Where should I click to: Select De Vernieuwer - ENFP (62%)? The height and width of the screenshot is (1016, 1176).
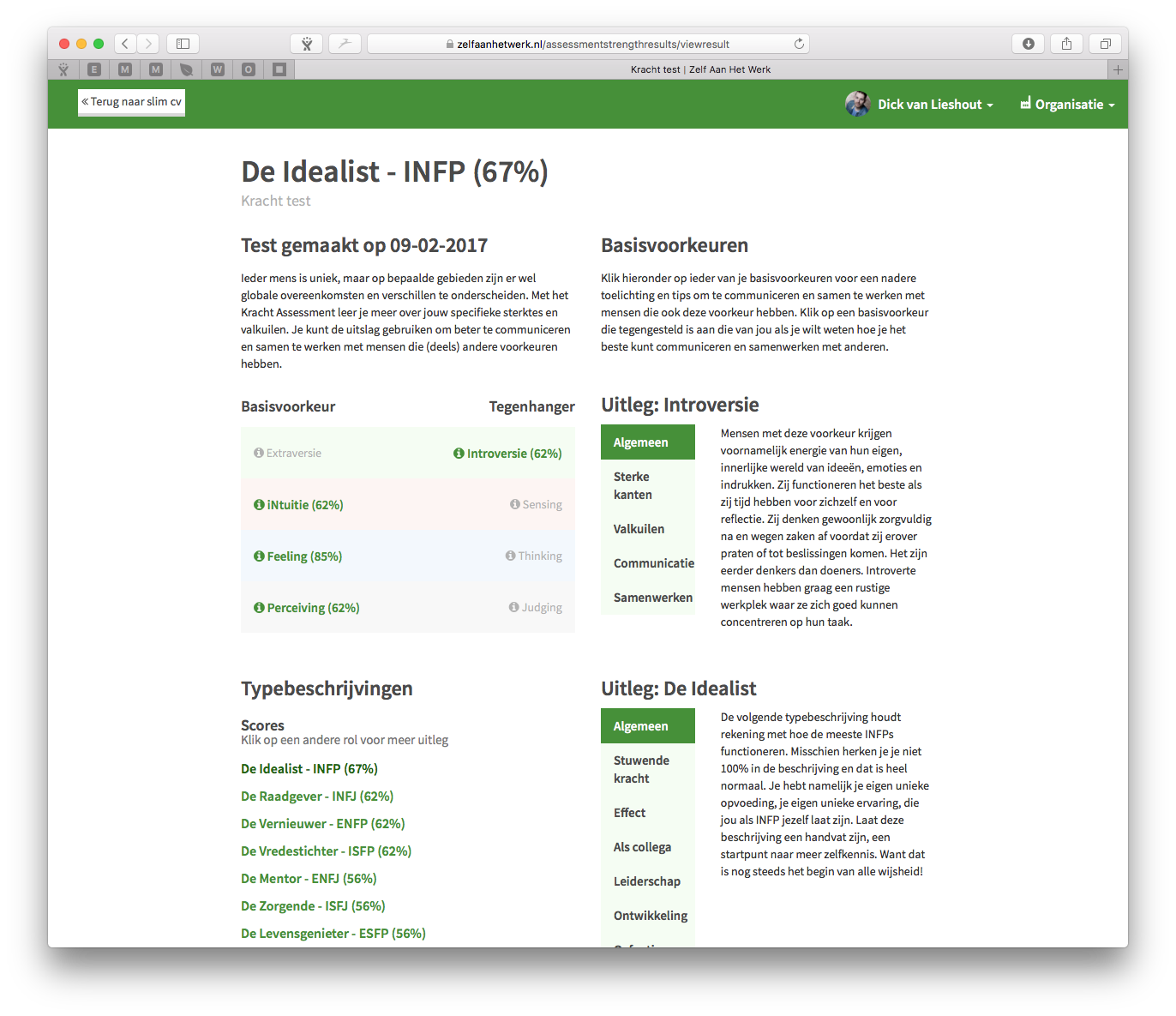323,824
